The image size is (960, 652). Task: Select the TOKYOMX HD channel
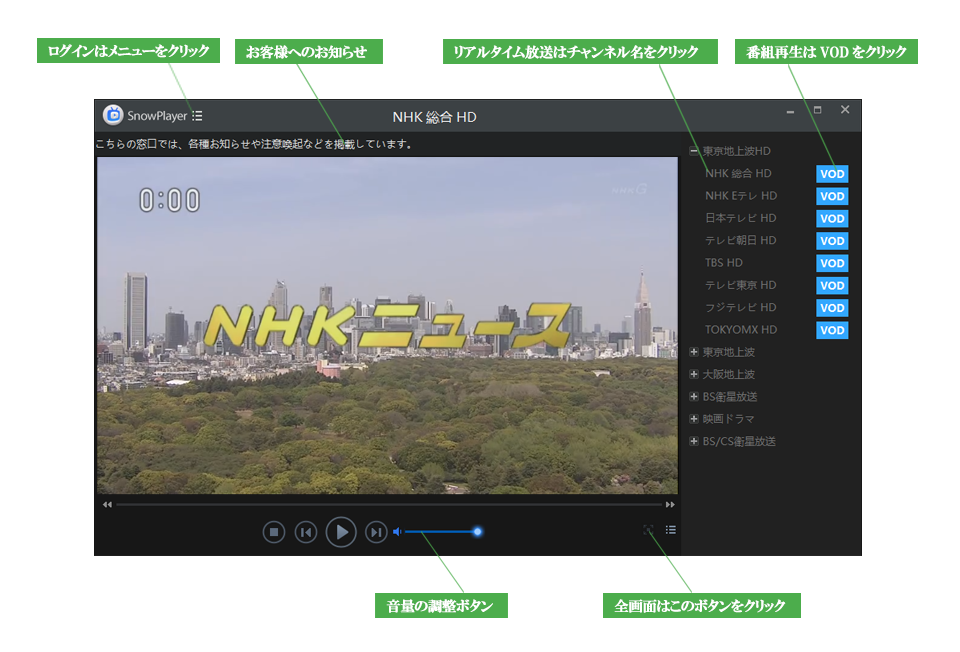741,330
